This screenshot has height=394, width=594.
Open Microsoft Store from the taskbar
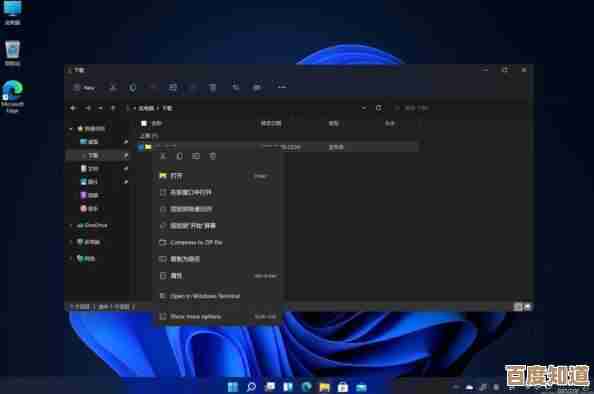(x=343, y=387)
